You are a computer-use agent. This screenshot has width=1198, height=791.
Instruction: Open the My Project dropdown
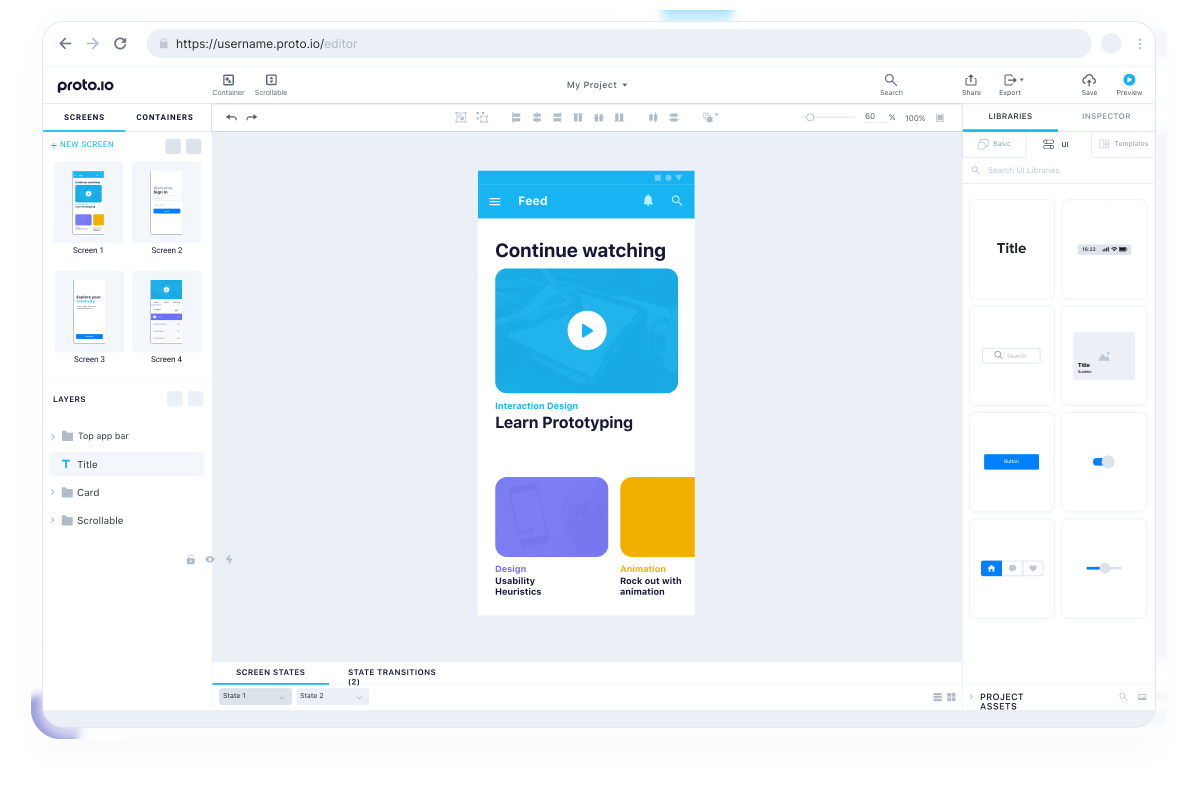coord(597,85)
